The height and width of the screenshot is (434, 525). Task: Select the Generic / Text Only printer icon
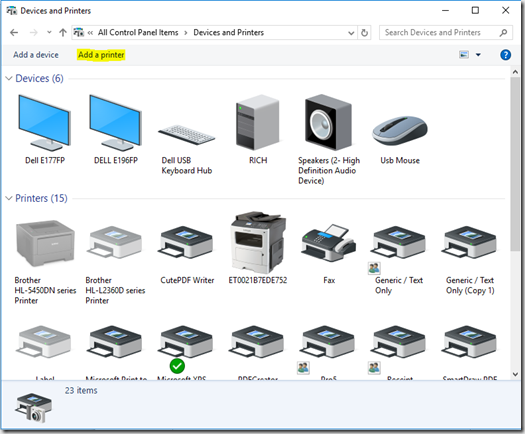399,243
